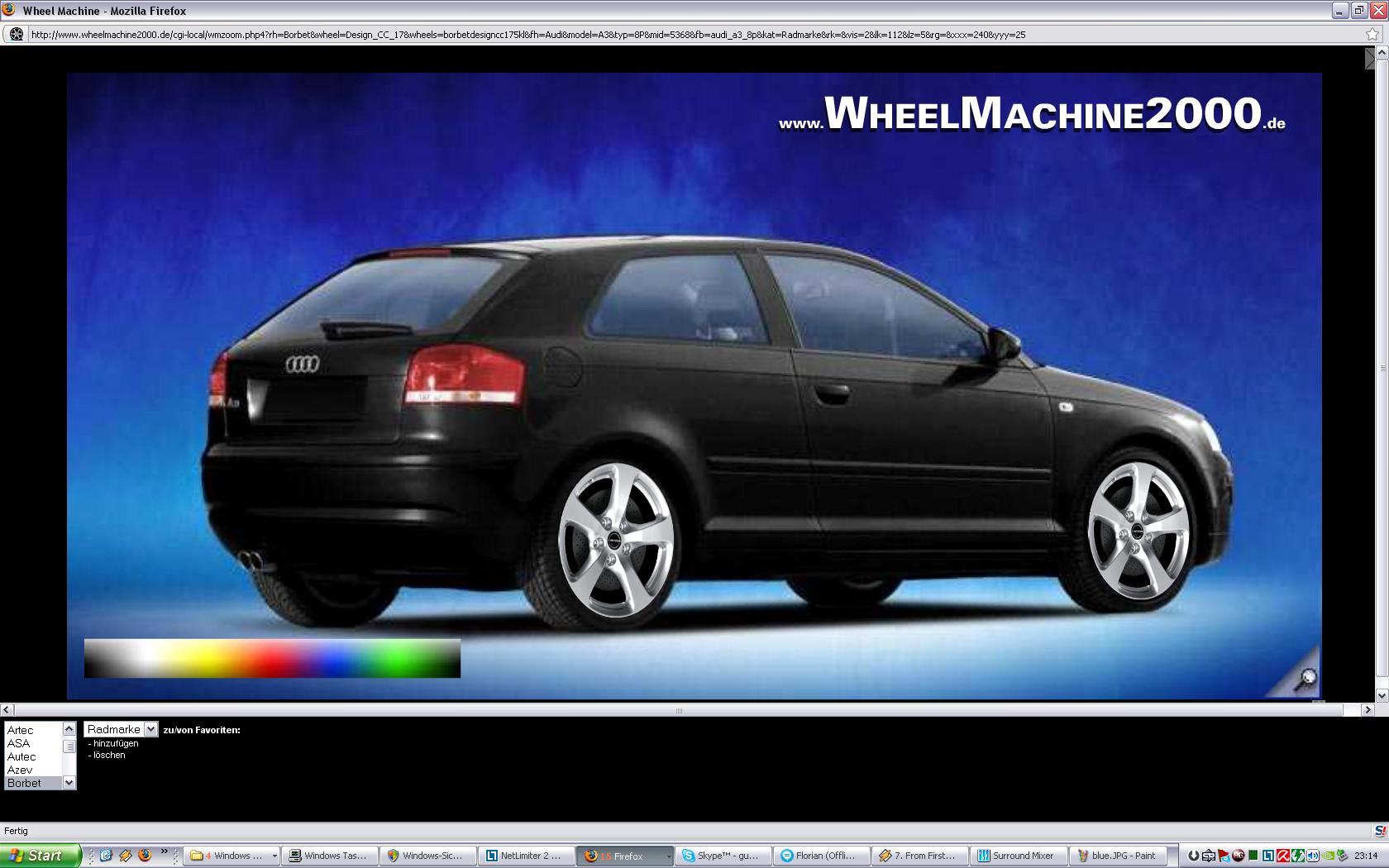Click the bookmark star in address bar
Viewport: 1389px width, 868px height.
click(1372, 35)
